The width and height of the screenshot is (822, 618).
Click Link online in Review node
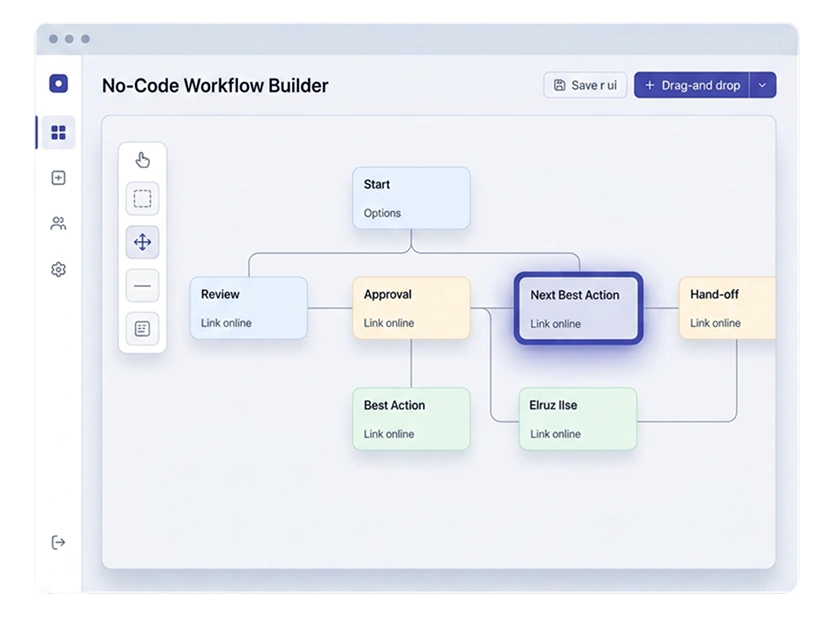(x=226, y=323)
